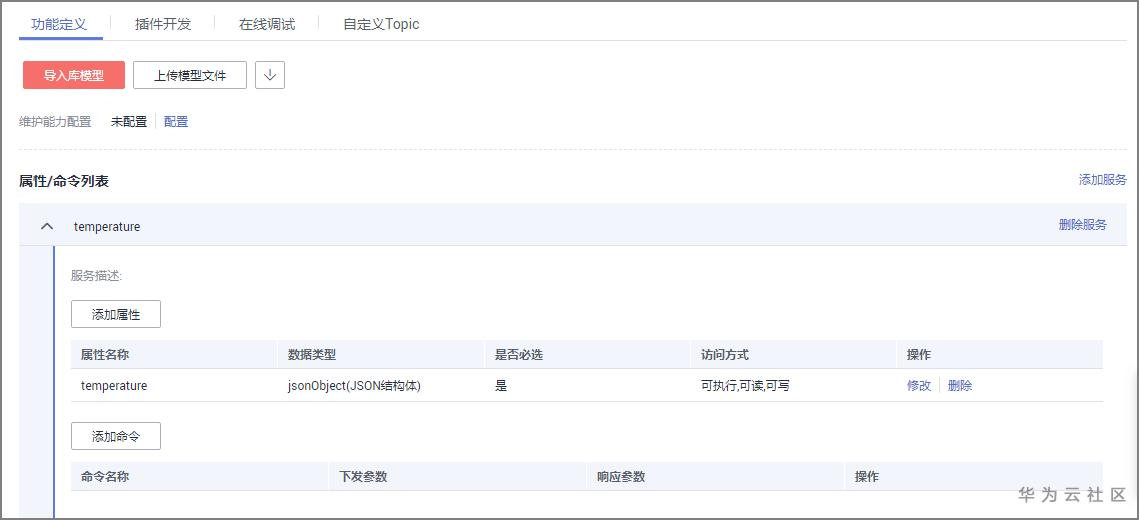Open the 配置 link for maintenance capability
1139x520 pixels.
[x=176, y=122]
